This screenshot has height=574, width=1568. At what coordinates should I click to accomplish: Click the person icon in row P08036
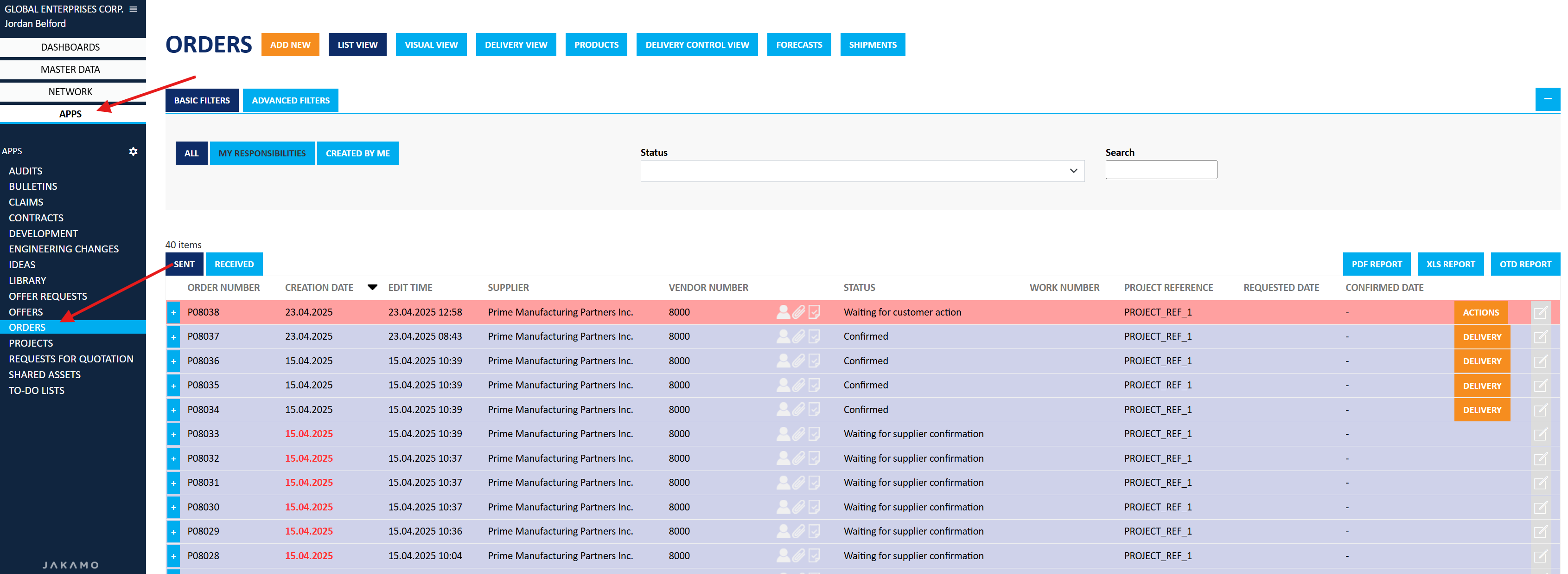pos(784,361)
